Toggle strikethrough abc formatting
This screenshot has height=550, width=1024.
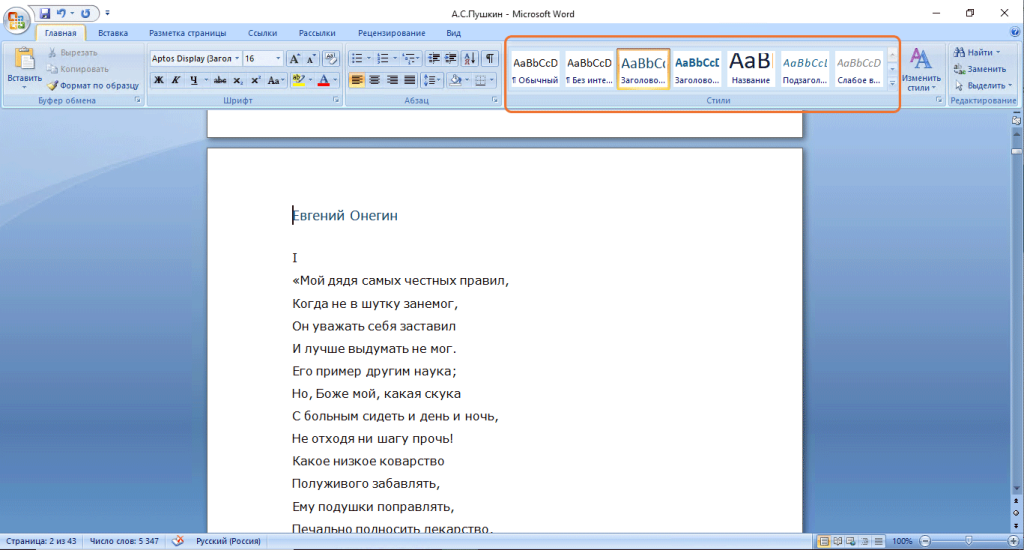click(220, 80)
